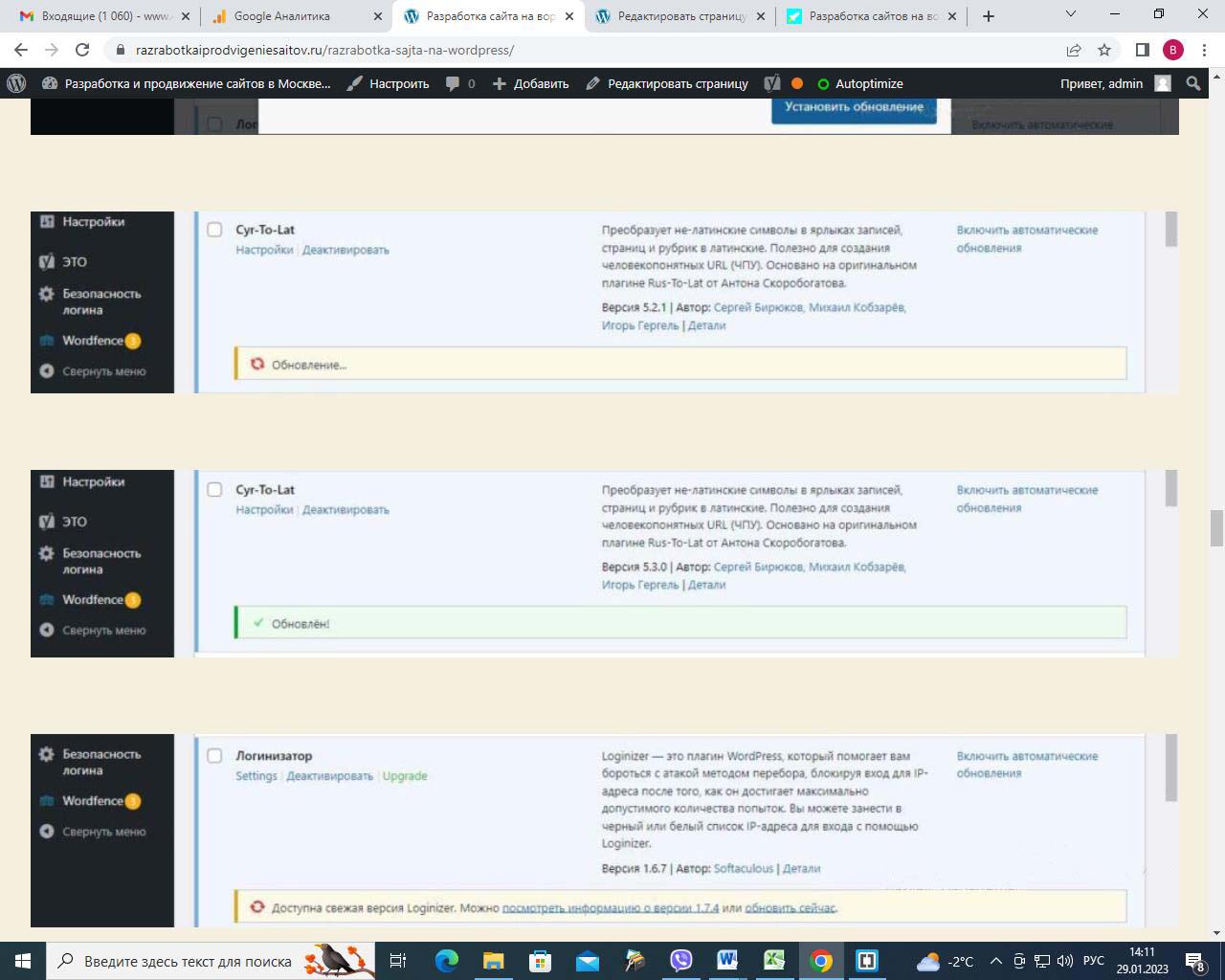The height and width of the screenshot is (980, 1225).
Task: Click the обновить сейчас link for Loginizer
Action: (x=790, y=907)
